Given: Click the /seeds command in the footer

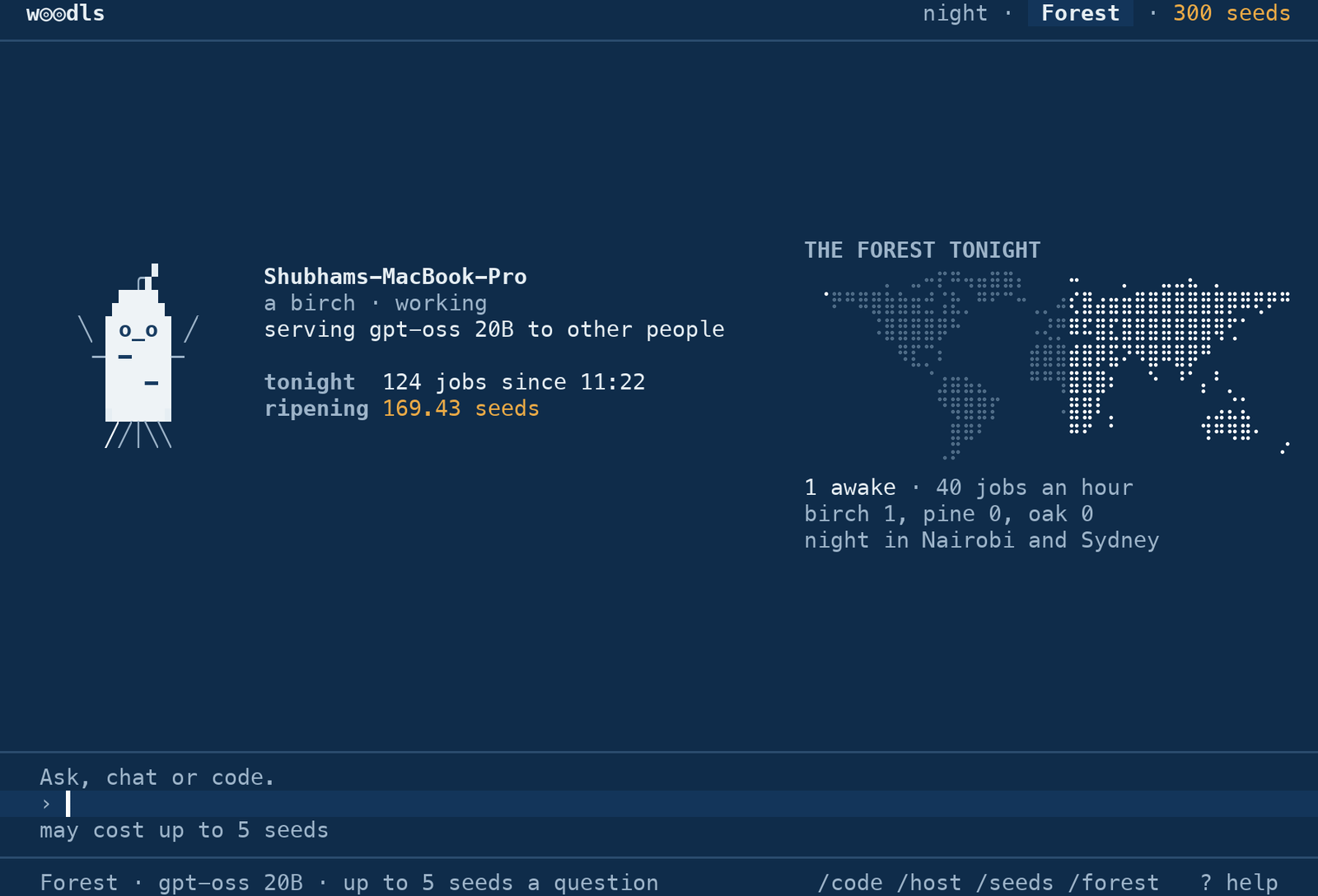Looking at the screenshot, I should [x=1015, y=883].
